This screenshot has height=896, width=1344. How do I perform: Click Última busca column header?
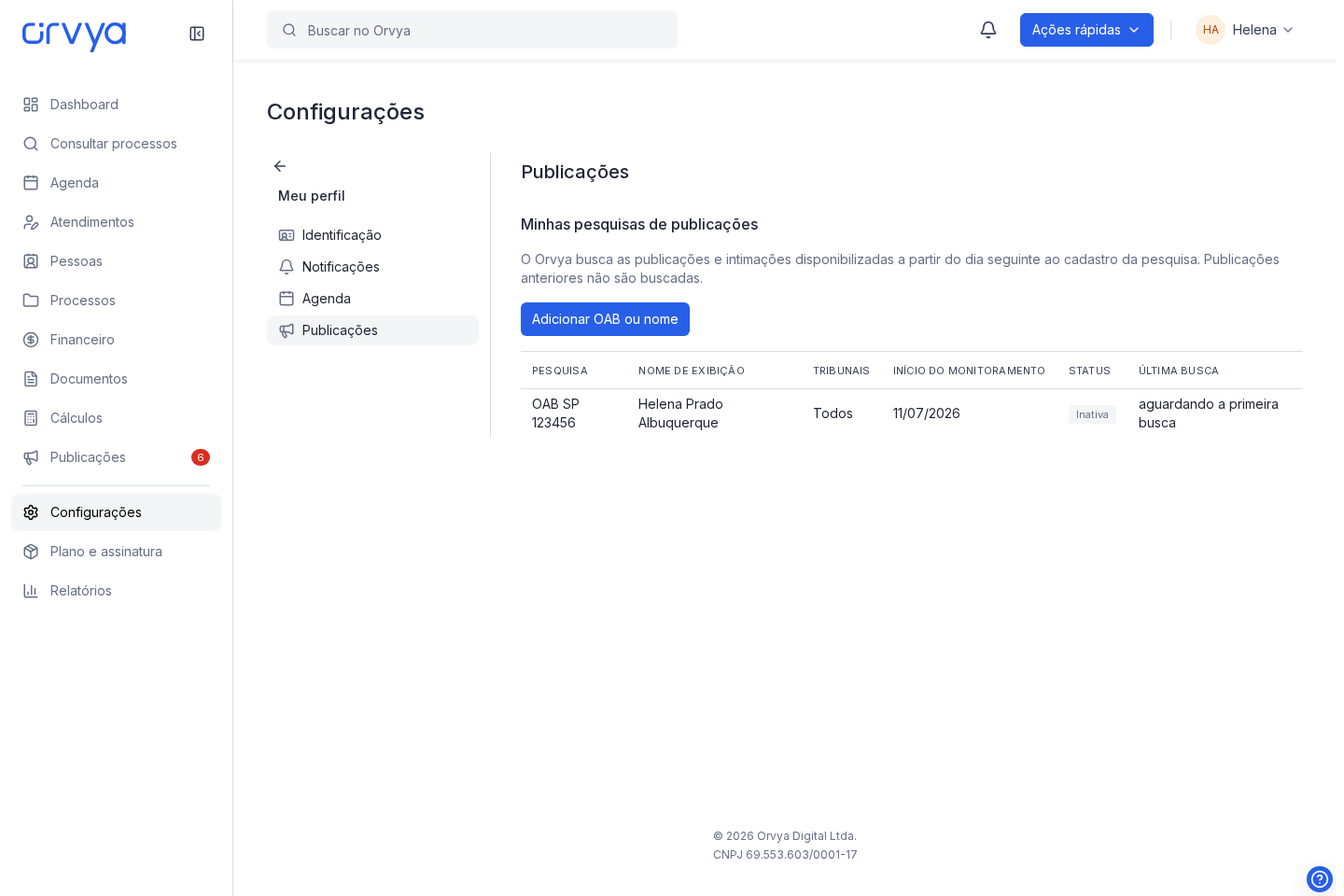1179,371
